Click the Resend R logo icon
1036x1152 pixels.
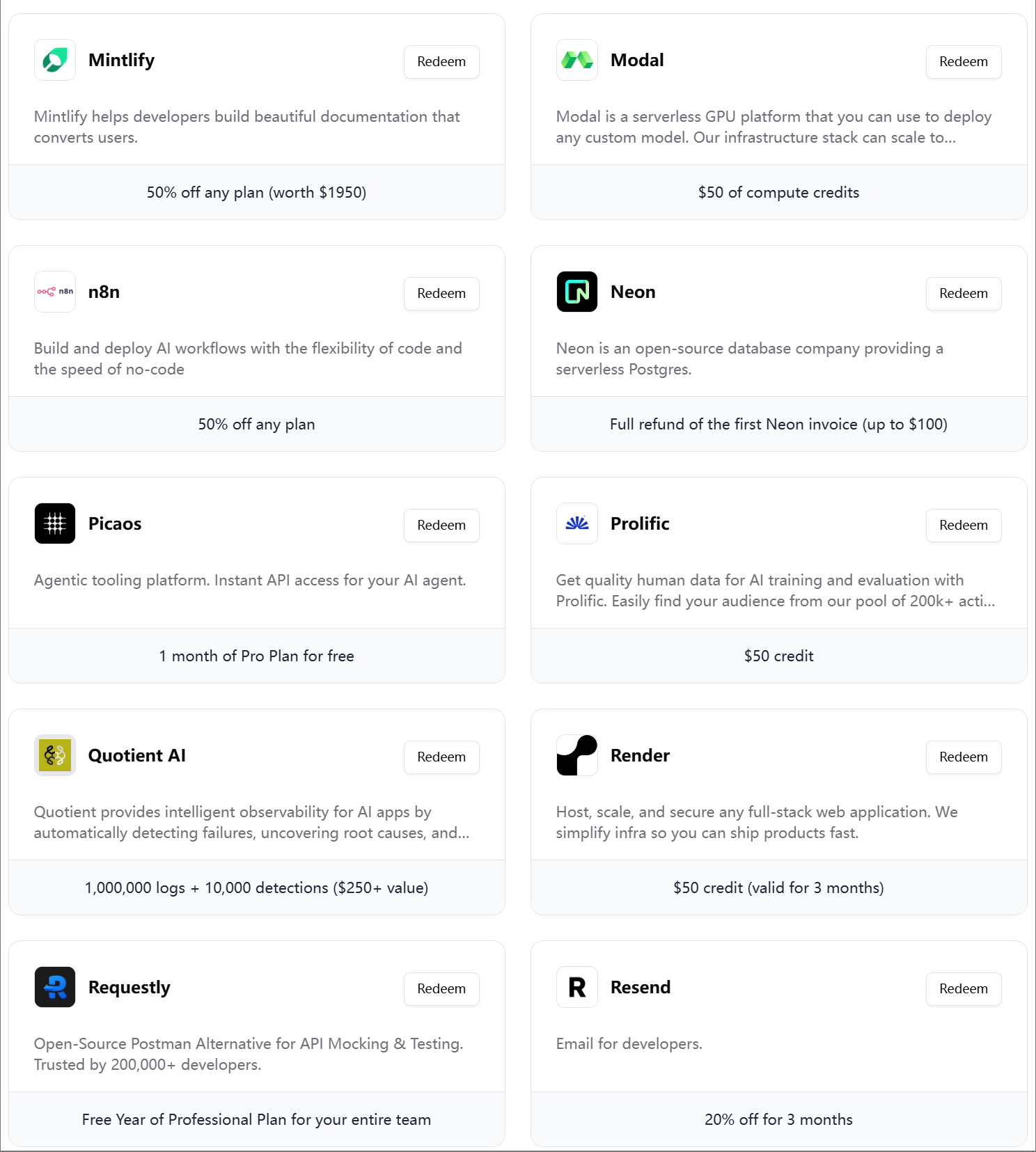click(x=577, y=987)
